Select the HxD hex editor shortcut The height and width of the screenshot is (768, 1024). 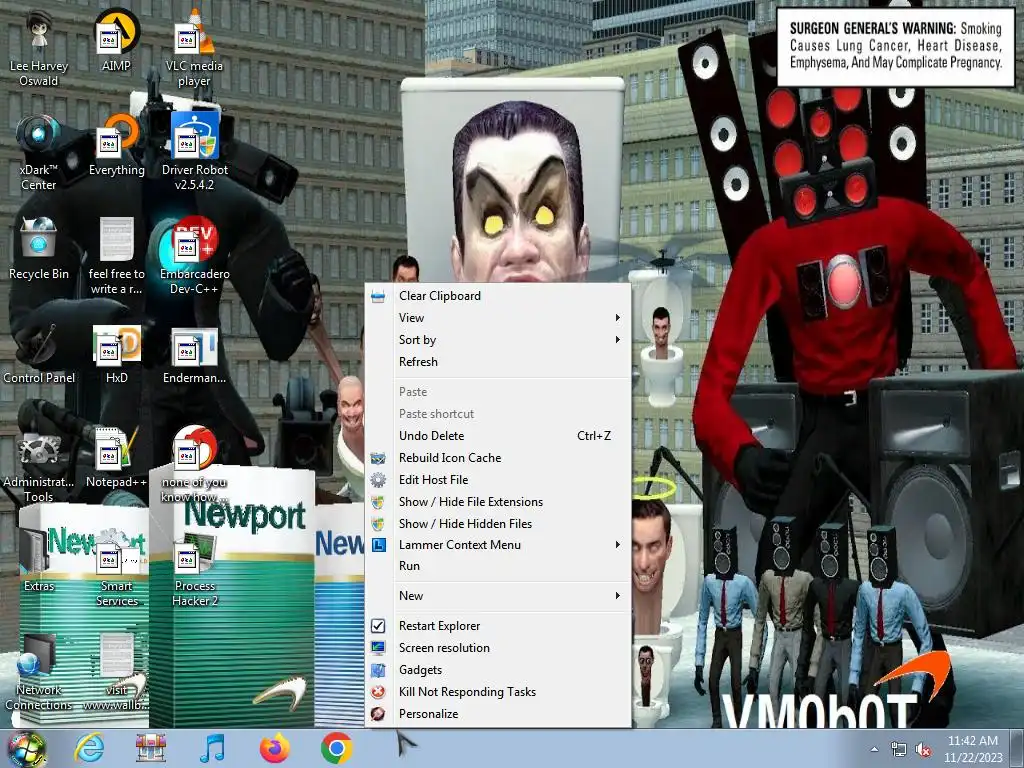click(116, 353)
